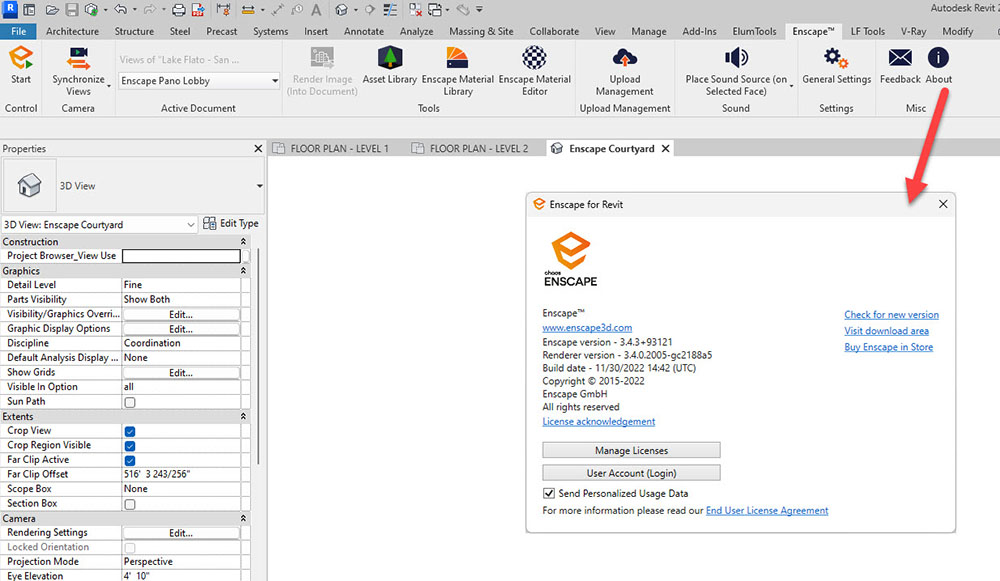Viewport: 1000px width, 581px height.
Task: Click the Default 3D View house icon
Action: click(x=342, y=10)
